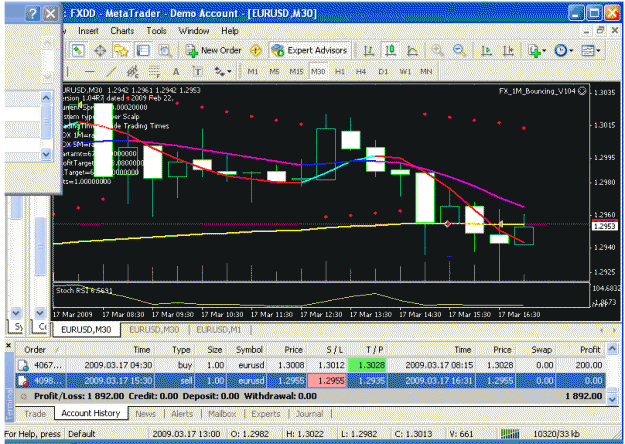Viewport: 625px width, 444px height.
Task: Select the active EURUSD,M30 chart tab
Action: point(86,330)
